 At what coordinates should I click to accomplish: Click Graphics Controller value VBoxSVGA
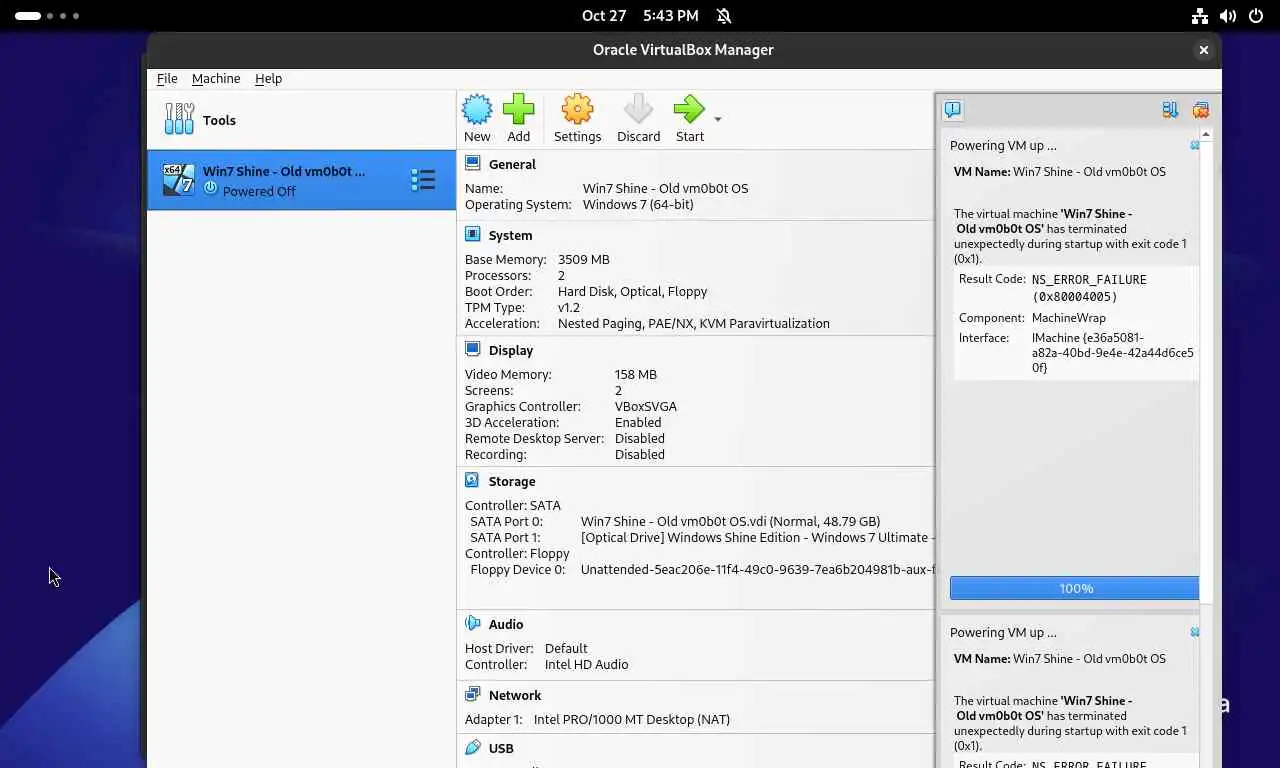(645, 406)
